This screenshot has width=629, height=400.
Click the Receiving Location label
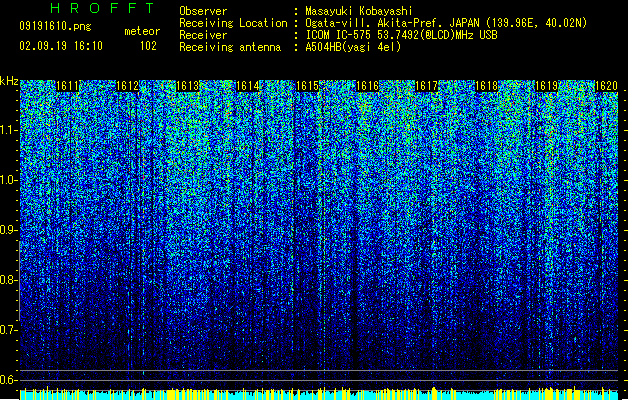[x=233, y=23]
